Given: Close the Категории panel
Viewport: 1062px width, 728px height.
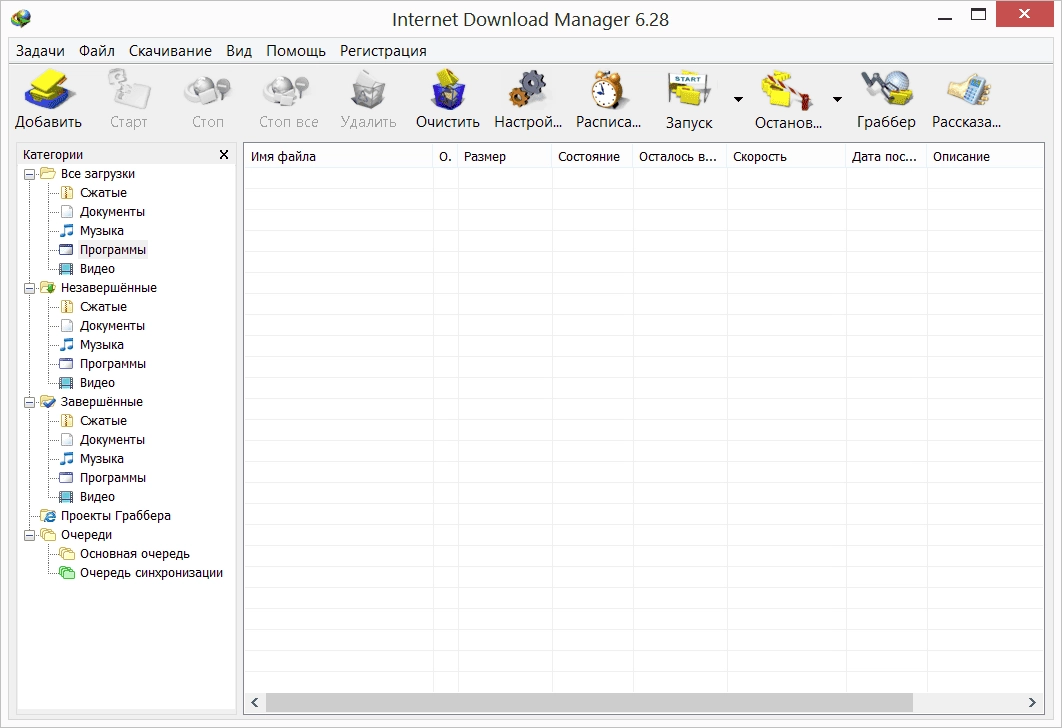Looking at the screenshot, I should click(224, 154).
